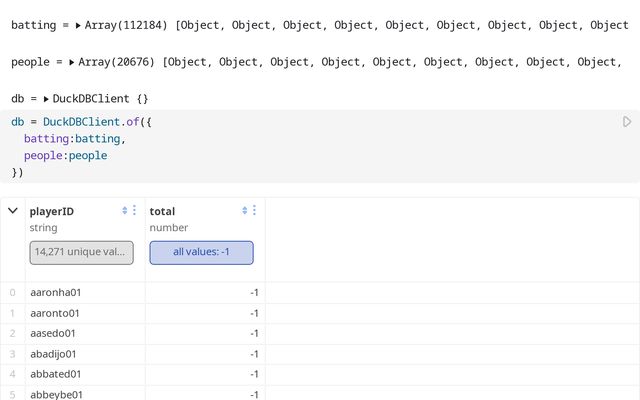Run the DuckDBClient code cell

(x=627, y=122)
